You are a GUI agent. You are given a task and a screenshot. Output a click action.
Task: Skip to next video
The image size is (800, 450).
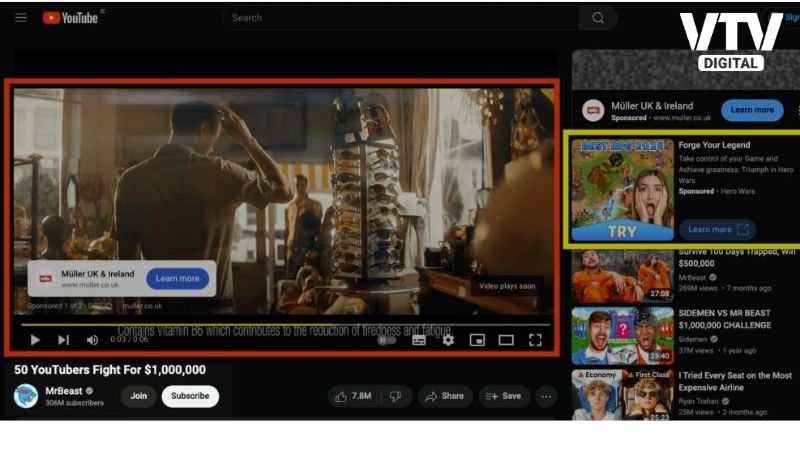(63, 340)
